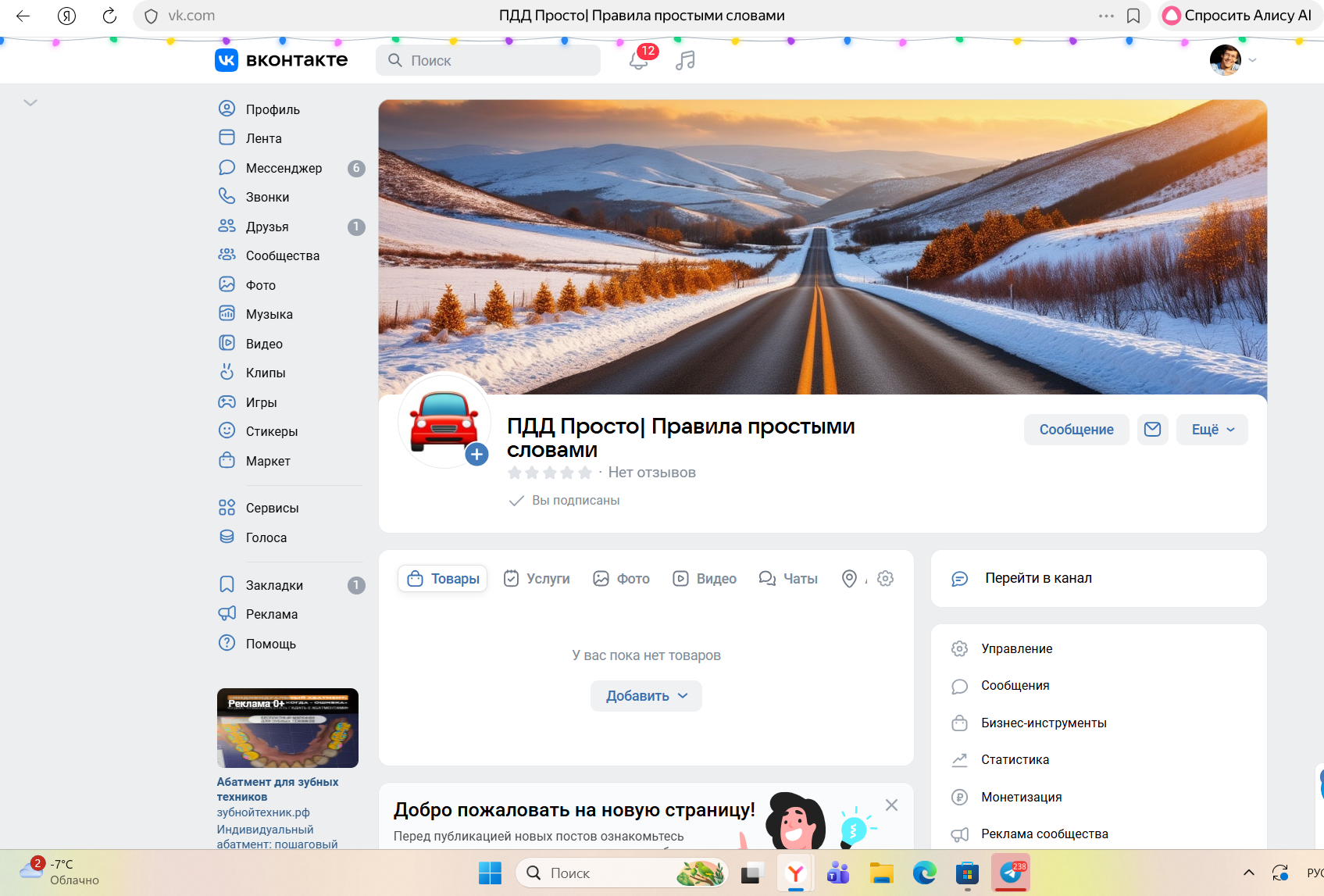Click the envelope newsletter icon button

(1152, 430)
